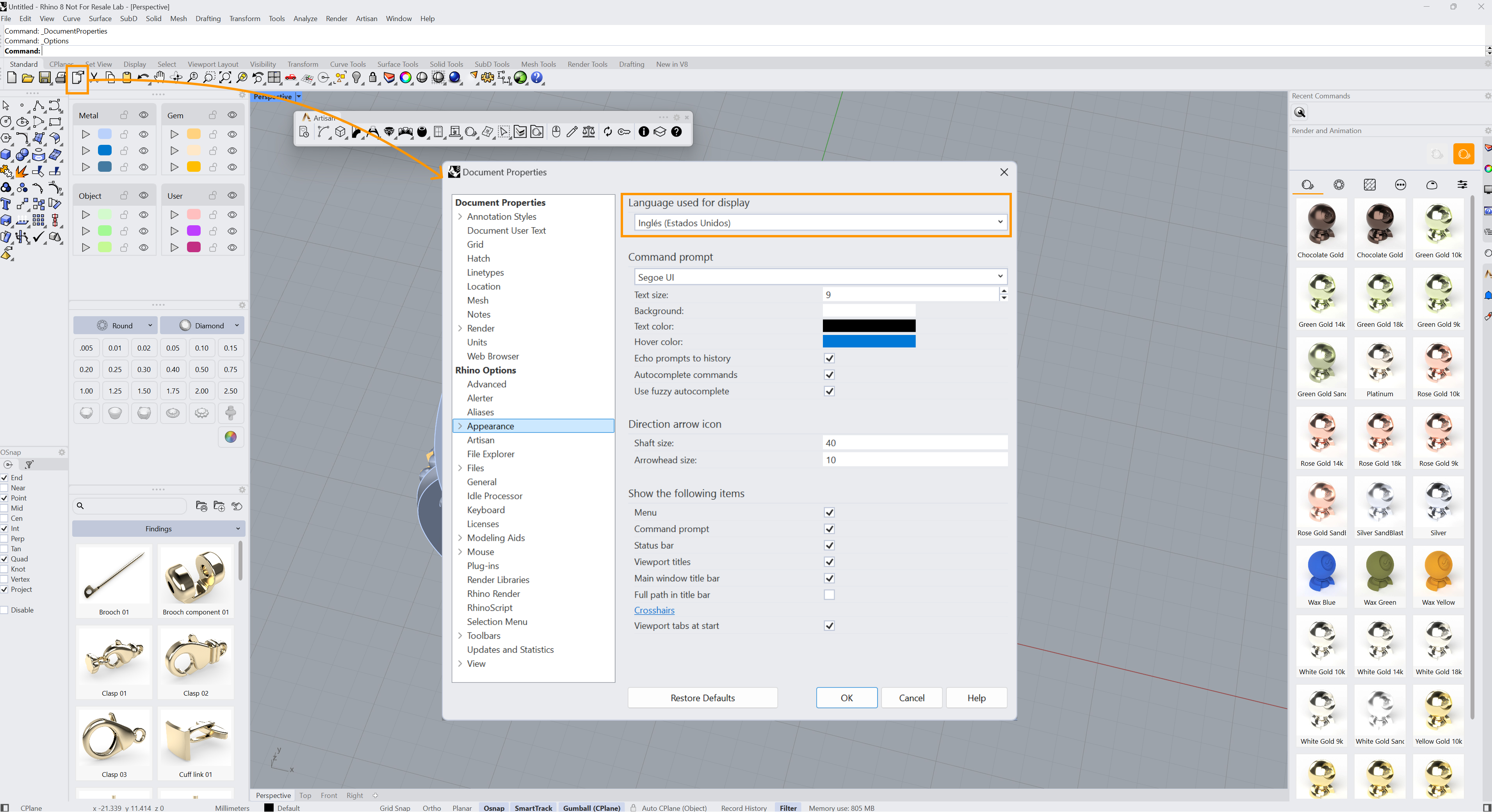The image size is (1492, 812).
Task: Expand the Appearance tree node
Action: [x=461, y=426]
